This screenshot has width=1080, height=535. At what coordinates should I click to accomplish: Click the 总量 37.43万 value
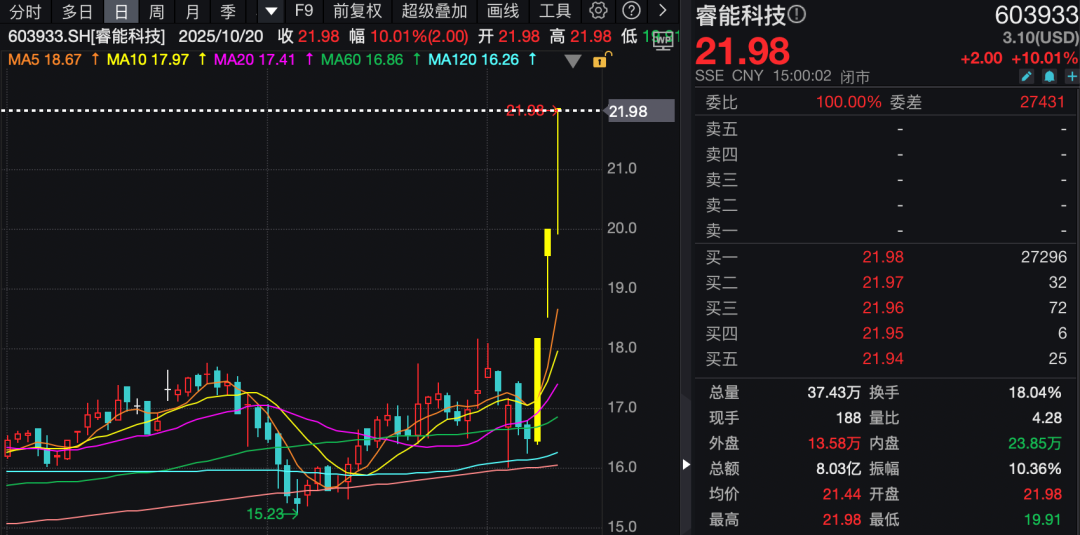(834, 393)
